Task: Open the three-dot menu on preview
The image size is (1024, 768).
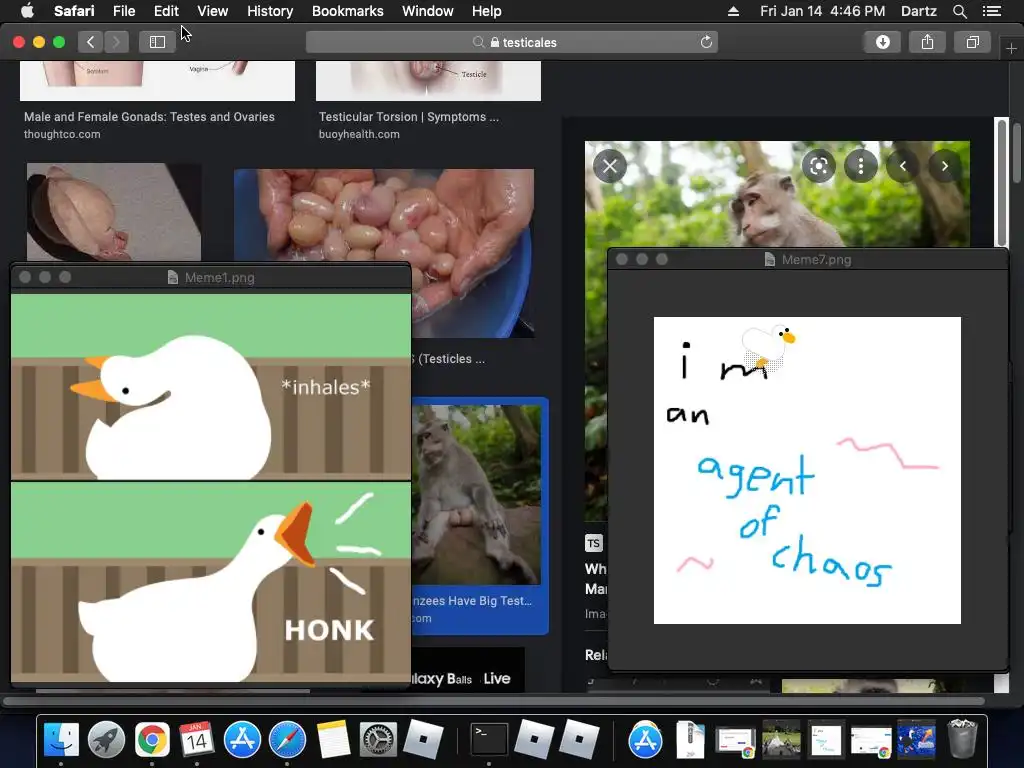Action: [861, 166]
